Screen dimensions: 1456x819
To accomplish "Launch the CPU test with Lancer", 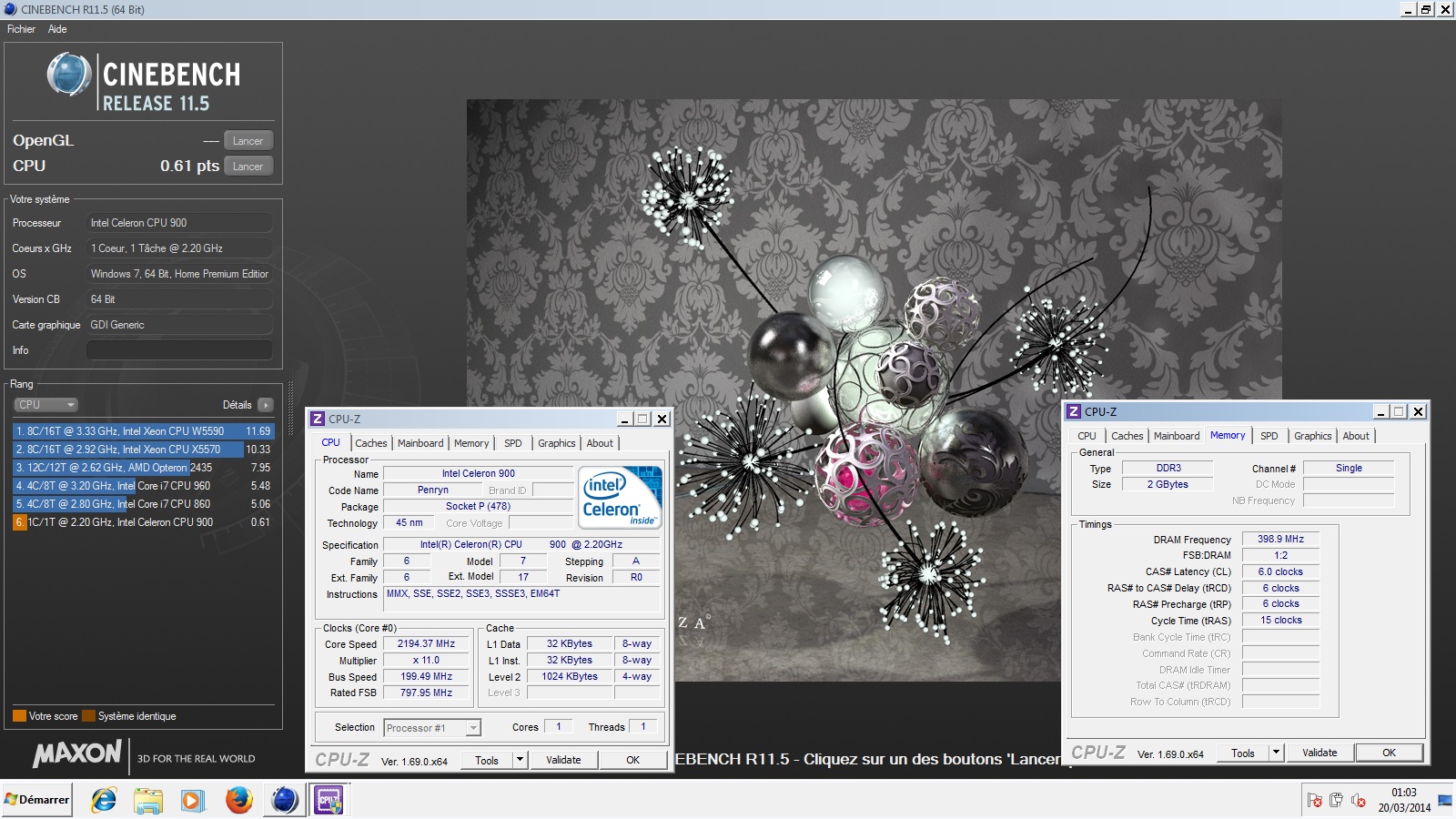I will (248, 167).
